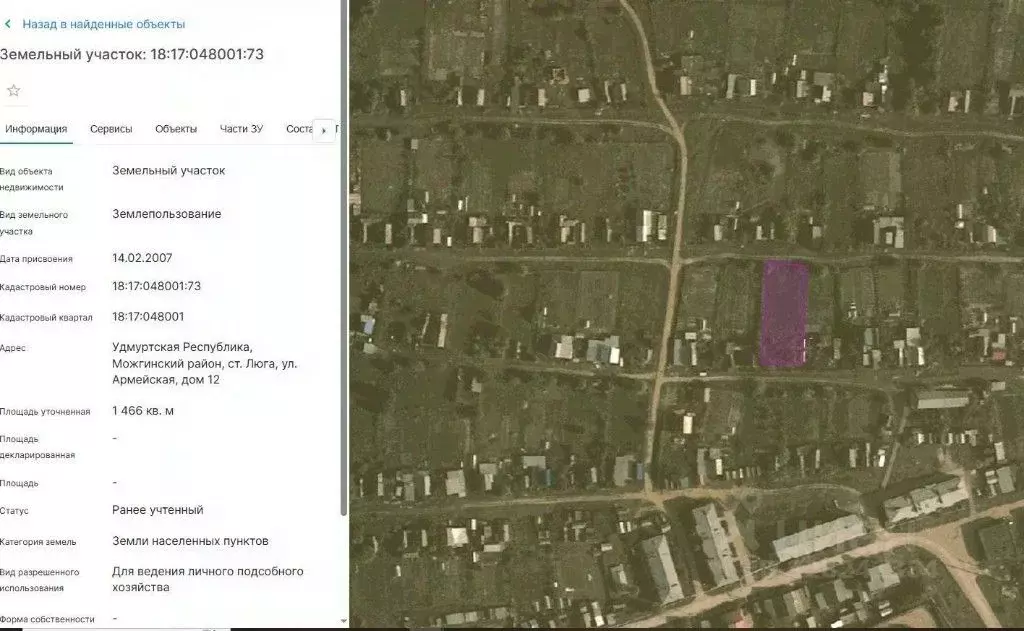Open the 'Назад в найденные объекты' link

(x=103, y=24)
